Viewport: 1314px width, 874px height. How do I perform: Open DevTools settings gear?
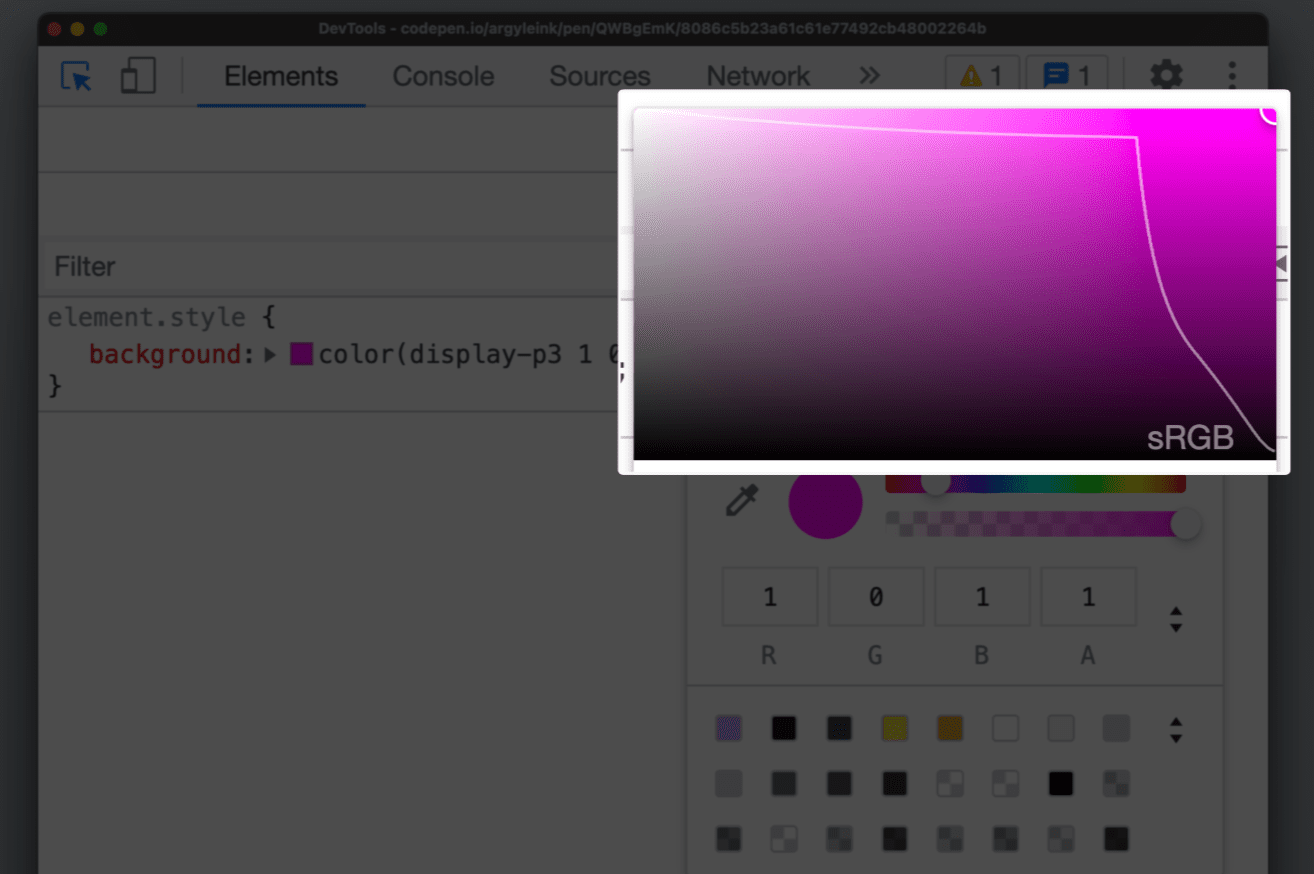(1166, 75)
